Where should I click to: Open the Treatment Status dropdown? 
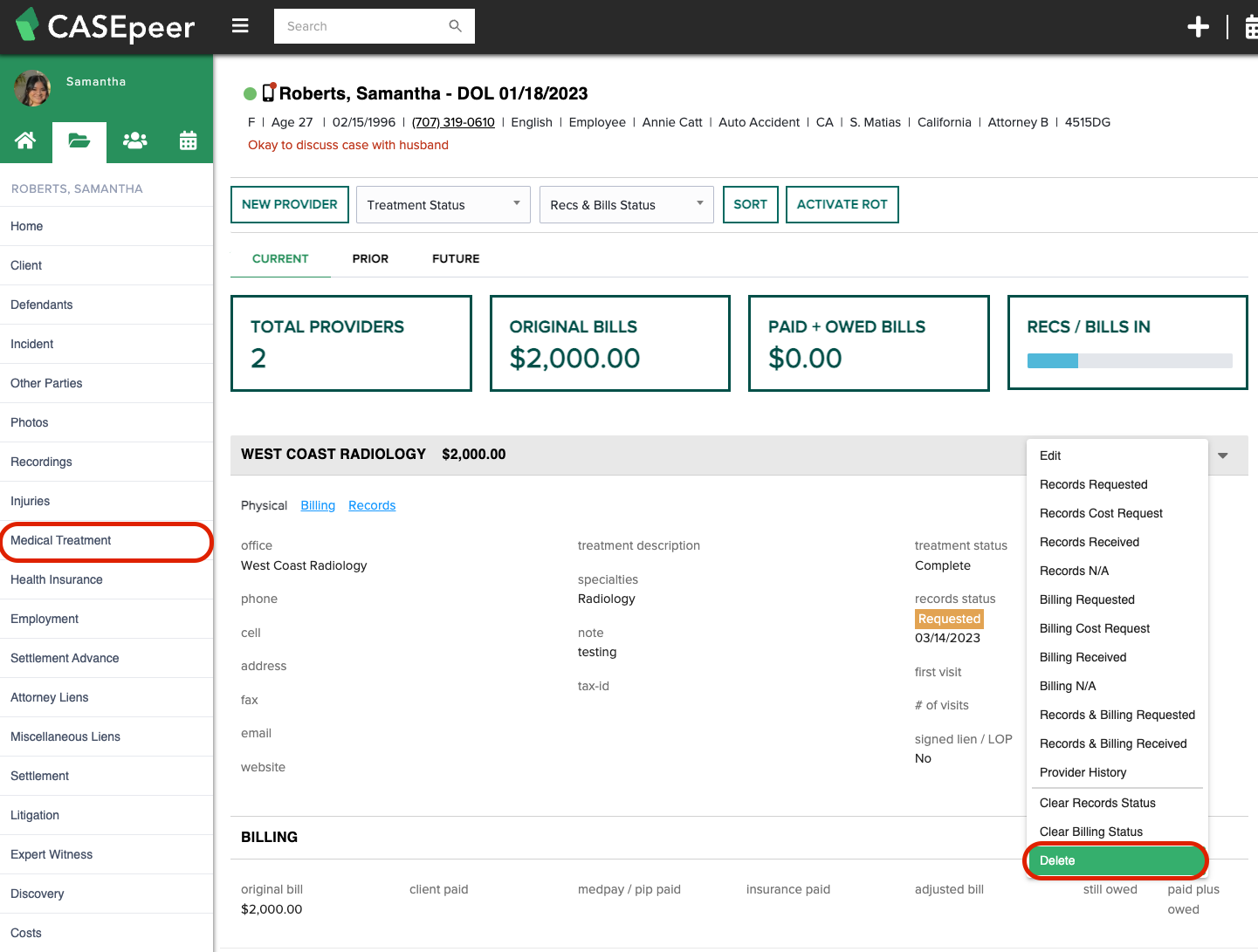[443, 205]
